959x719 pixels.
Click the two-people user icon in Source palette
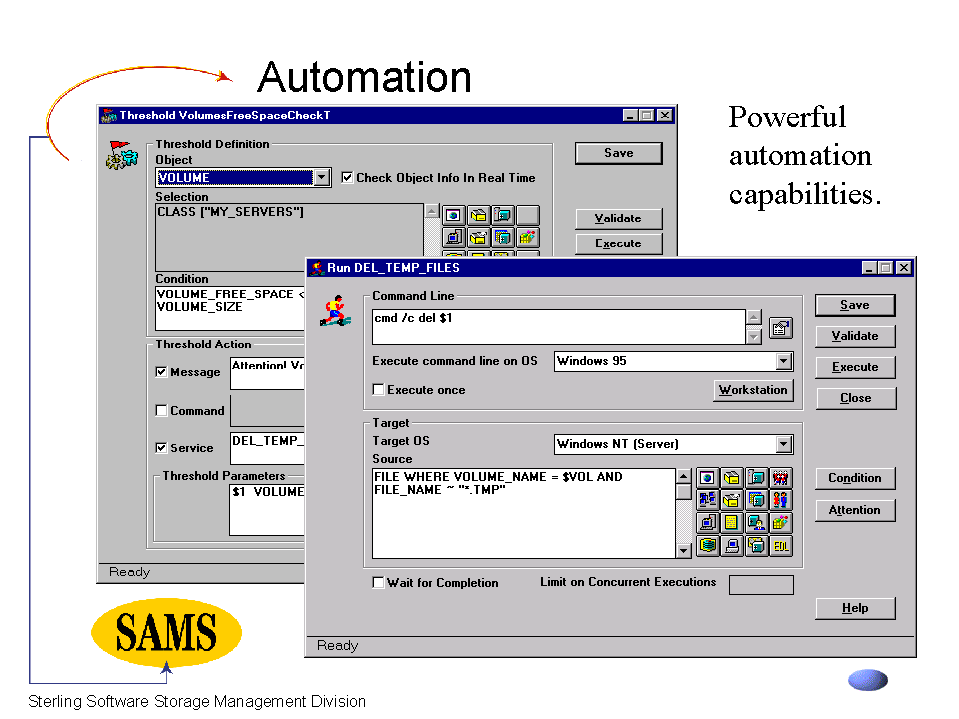[781, 500]
